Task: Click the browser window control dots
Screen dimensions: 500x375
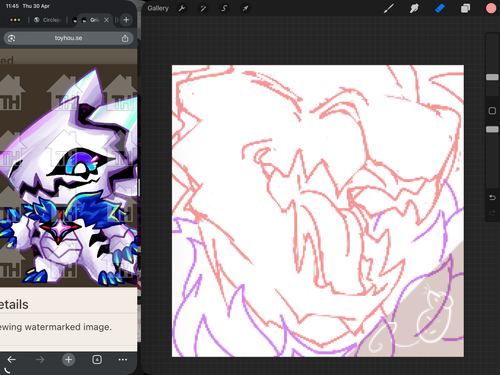Action: (x=15, y=20)
